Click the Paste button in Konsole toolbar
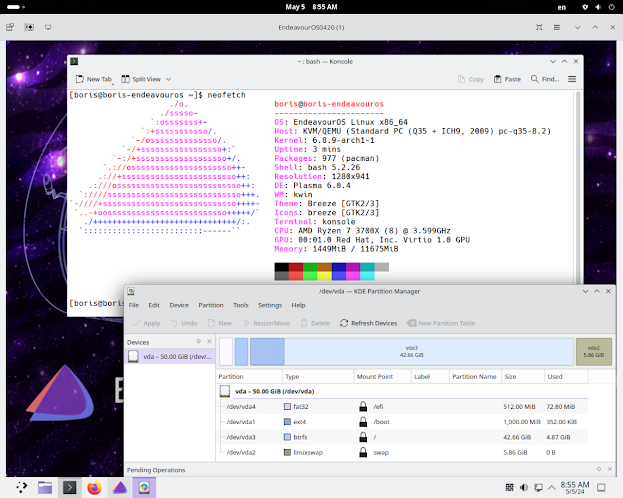Viewport: 623px width, 498px height. click(507, 79)
